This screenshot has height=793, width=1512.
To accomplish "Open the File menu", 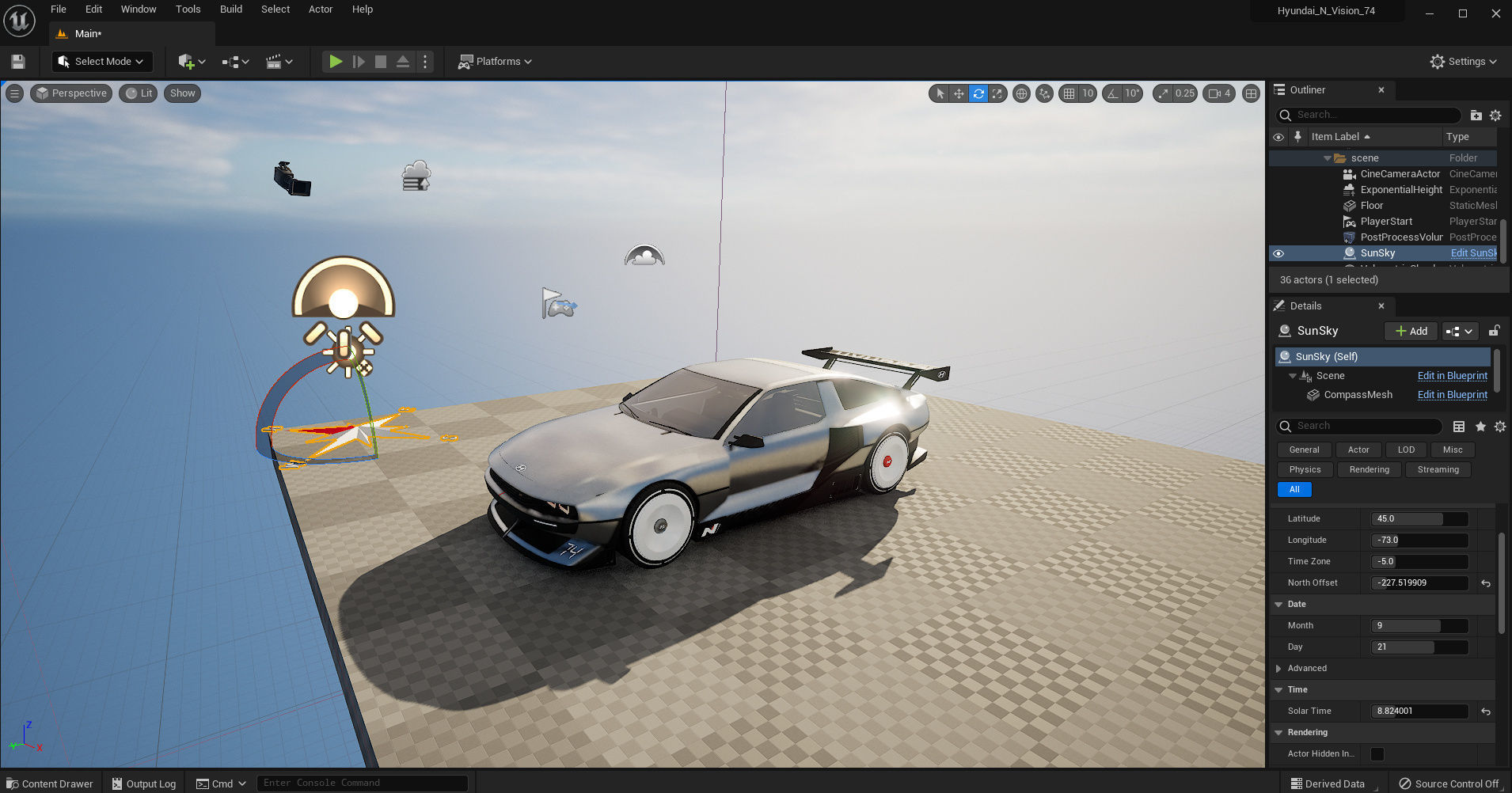I will pyautogui.click(x=59, y=9).
